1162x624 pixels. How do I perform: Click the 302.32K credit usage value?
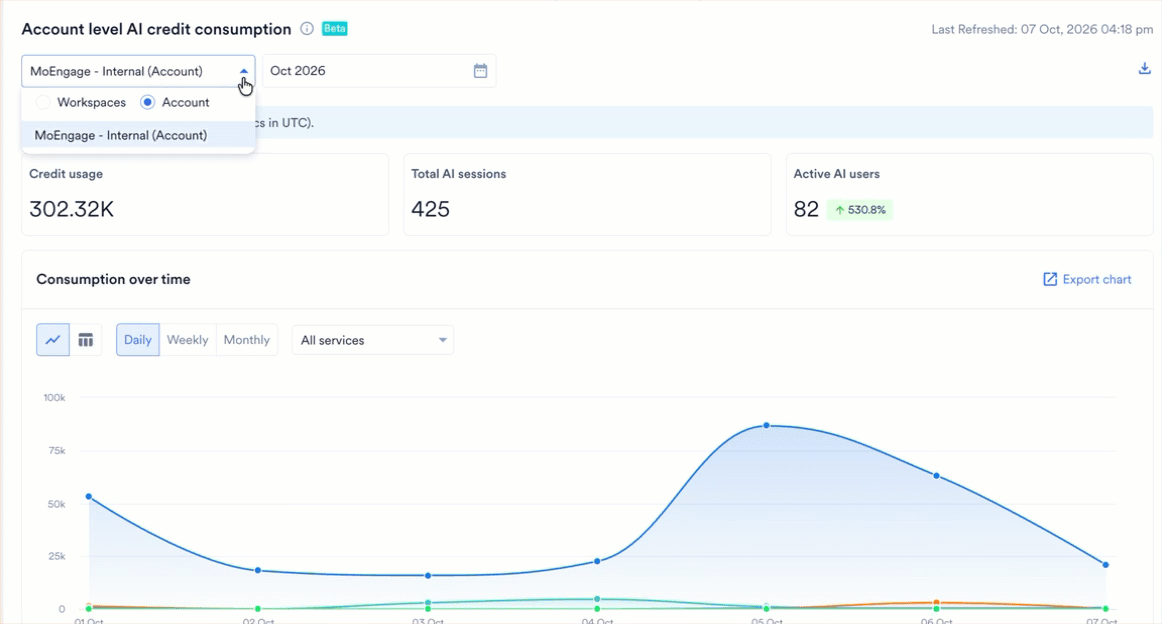(72, 209)
